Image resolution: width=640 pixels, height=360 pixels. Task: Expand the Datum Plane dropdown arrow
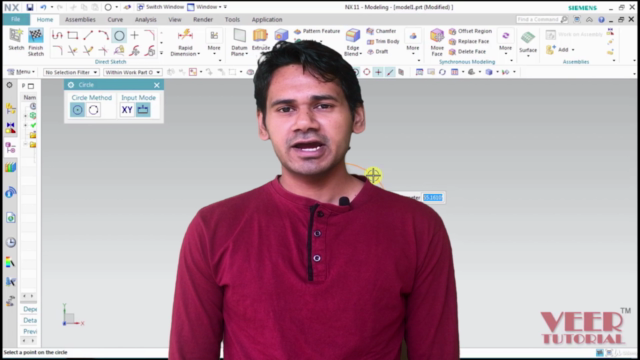click(x=247, y=54)
